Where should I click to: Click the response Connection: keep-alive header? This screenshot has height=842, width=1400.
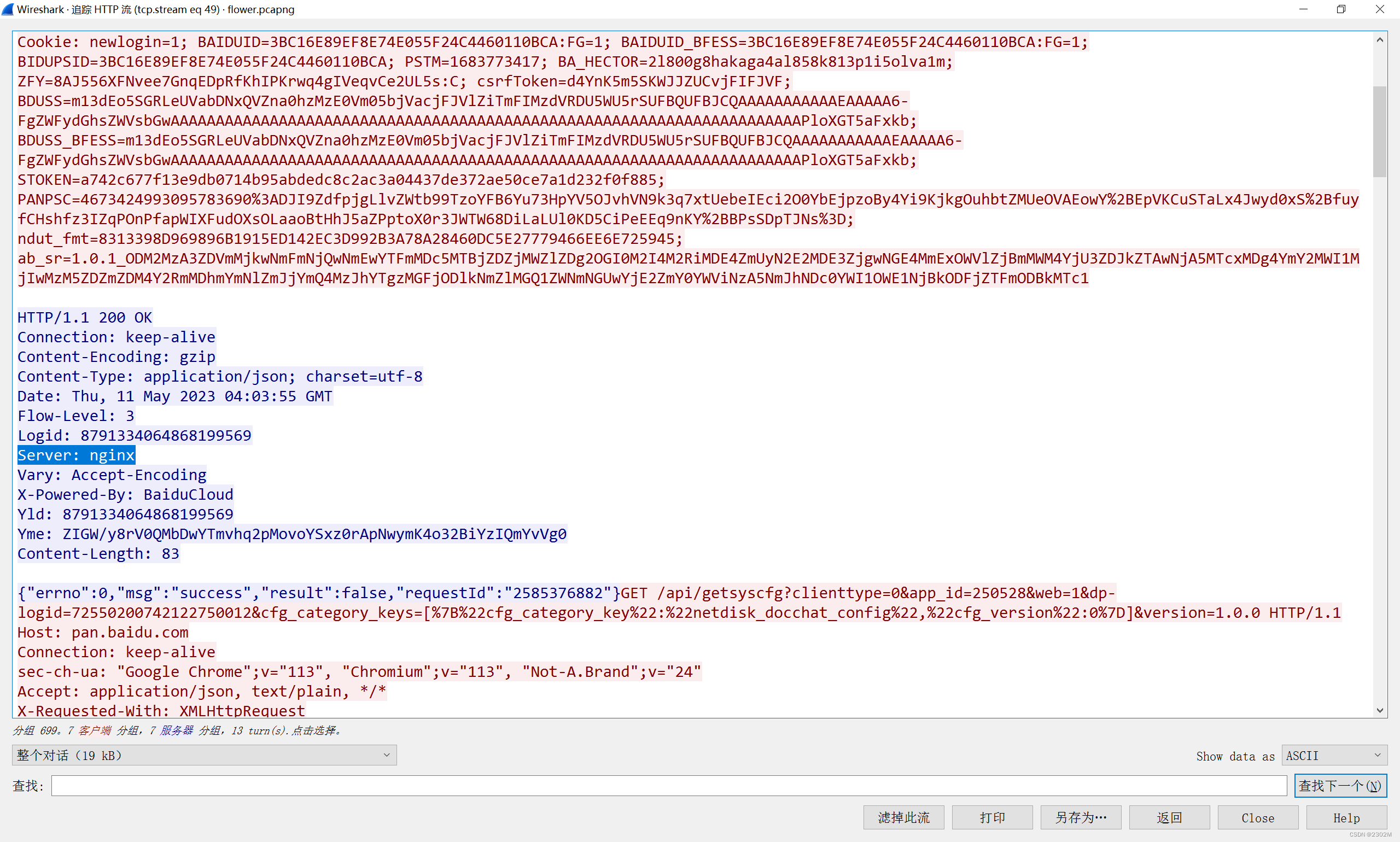coord(116,337)
